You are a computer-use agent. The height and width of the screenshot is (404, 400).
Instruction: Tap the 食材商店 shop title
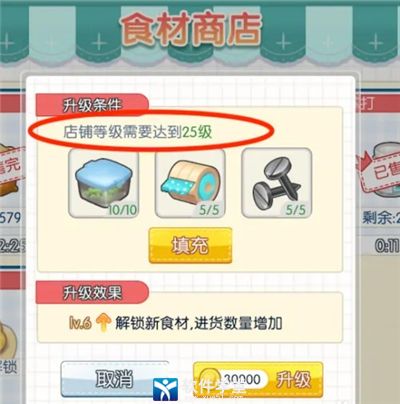click(x=191, y=29)
